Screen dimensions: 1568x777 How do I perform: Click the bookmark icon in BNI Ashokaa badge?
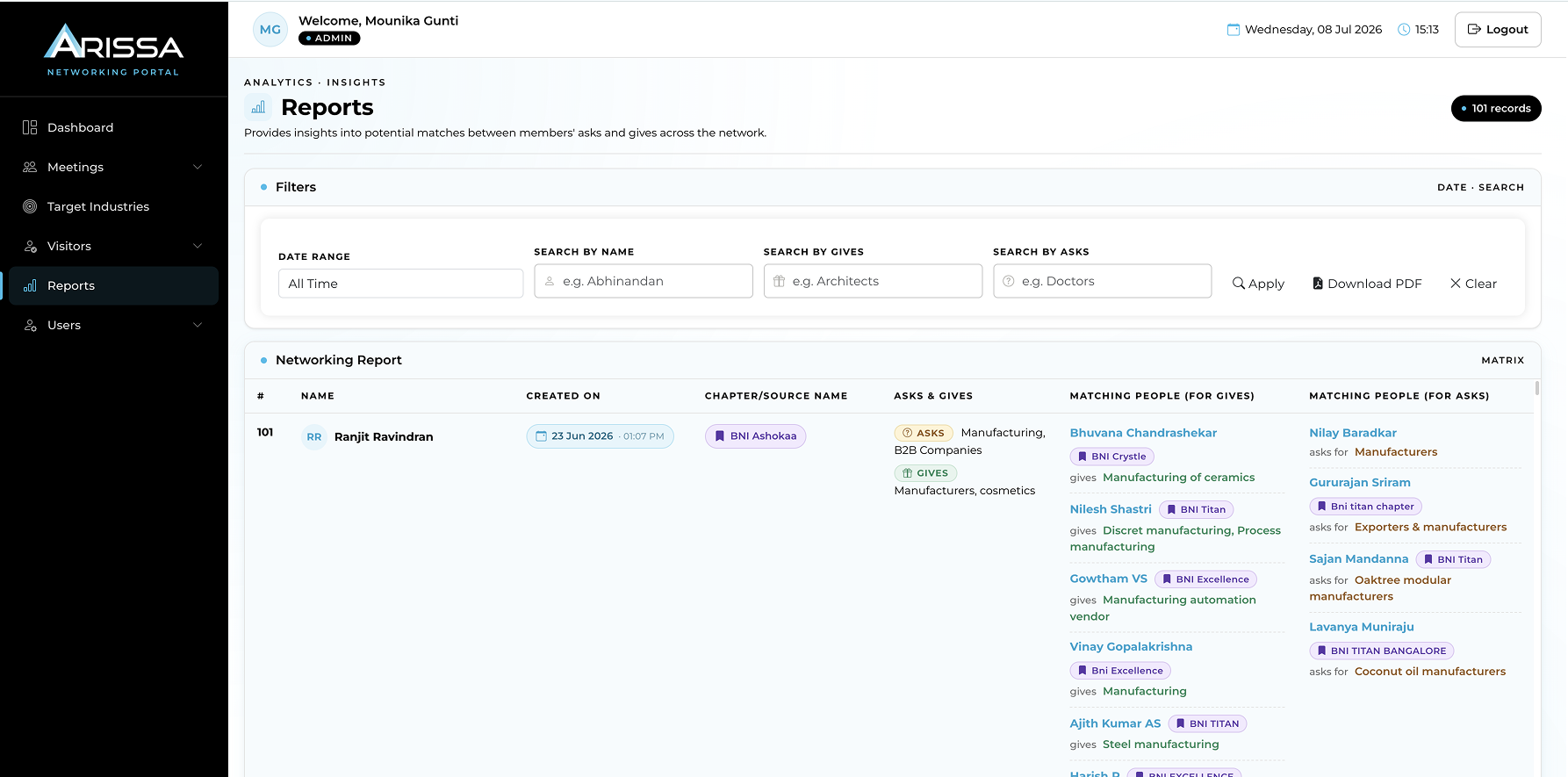tap(720, 436)
